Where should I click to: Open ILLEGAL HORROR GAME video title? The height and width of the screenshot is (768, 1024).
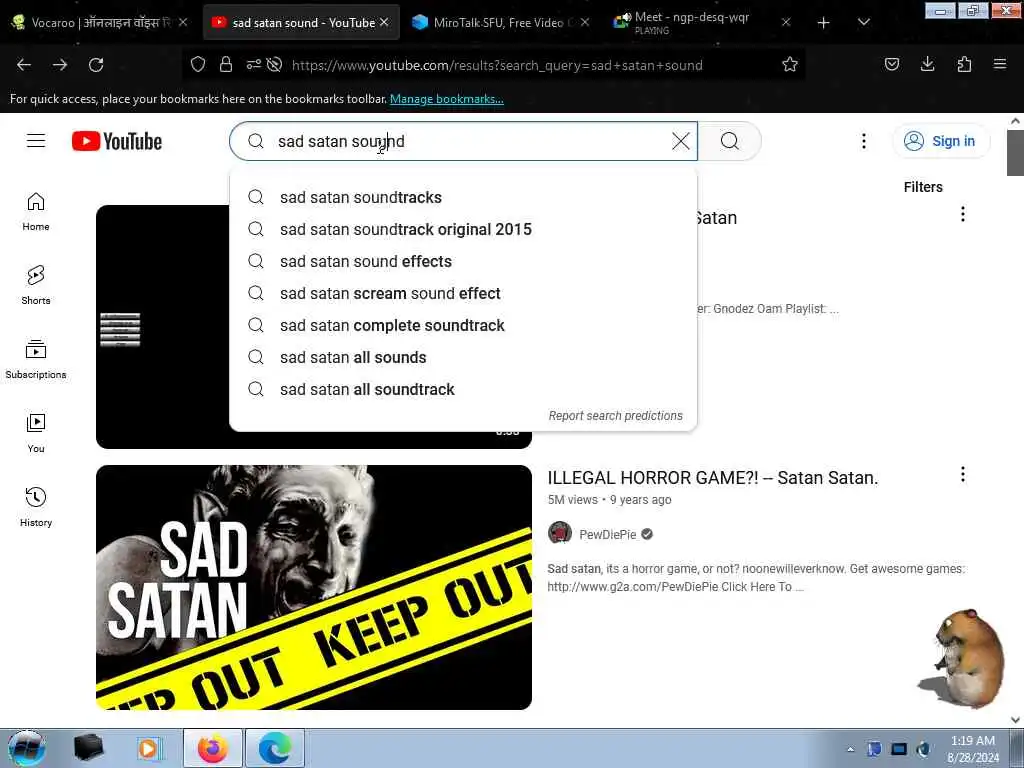point(712,478)
